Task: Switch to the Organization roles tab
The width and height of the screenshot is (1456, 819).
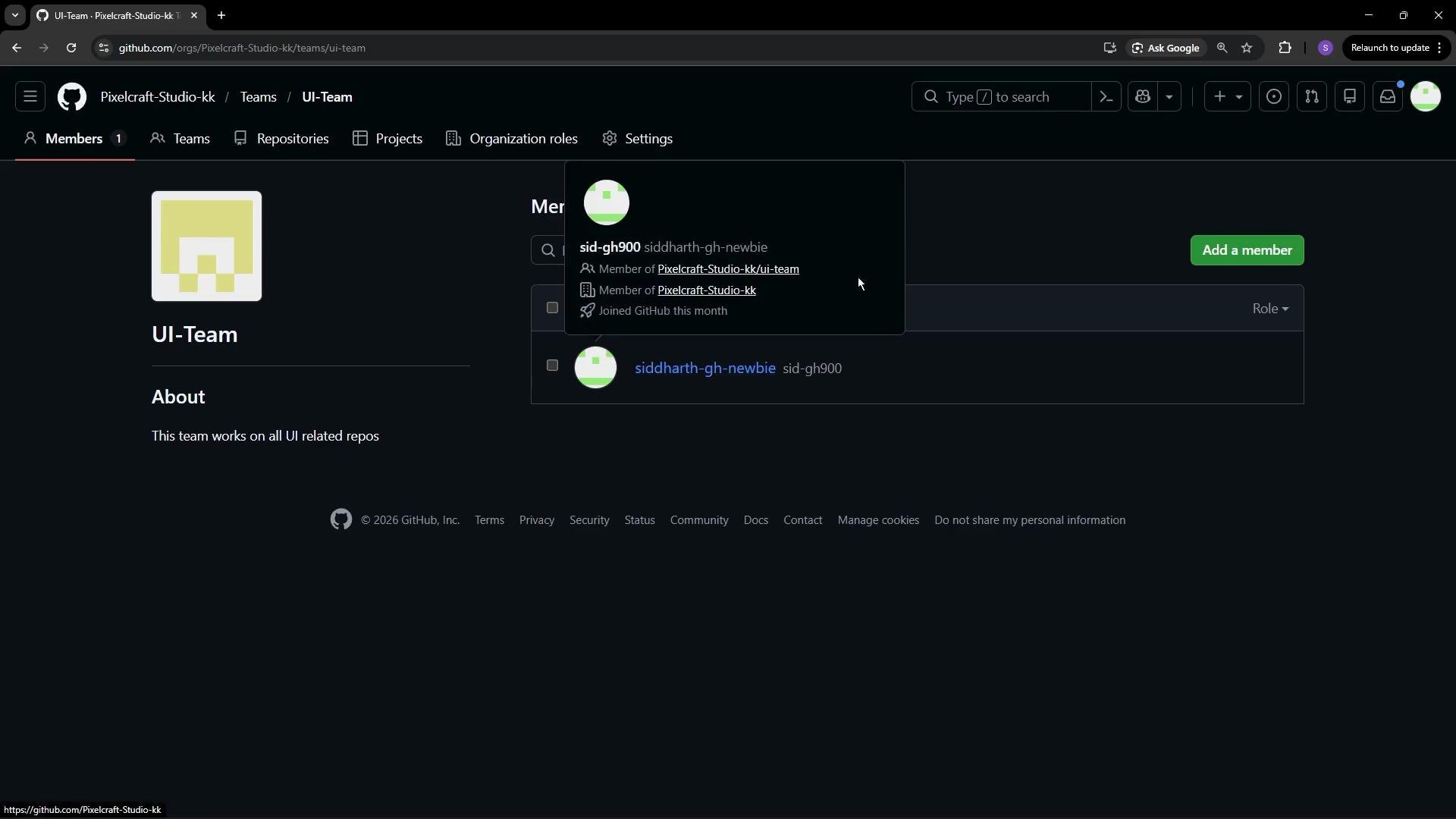Action: click(512, 139)
